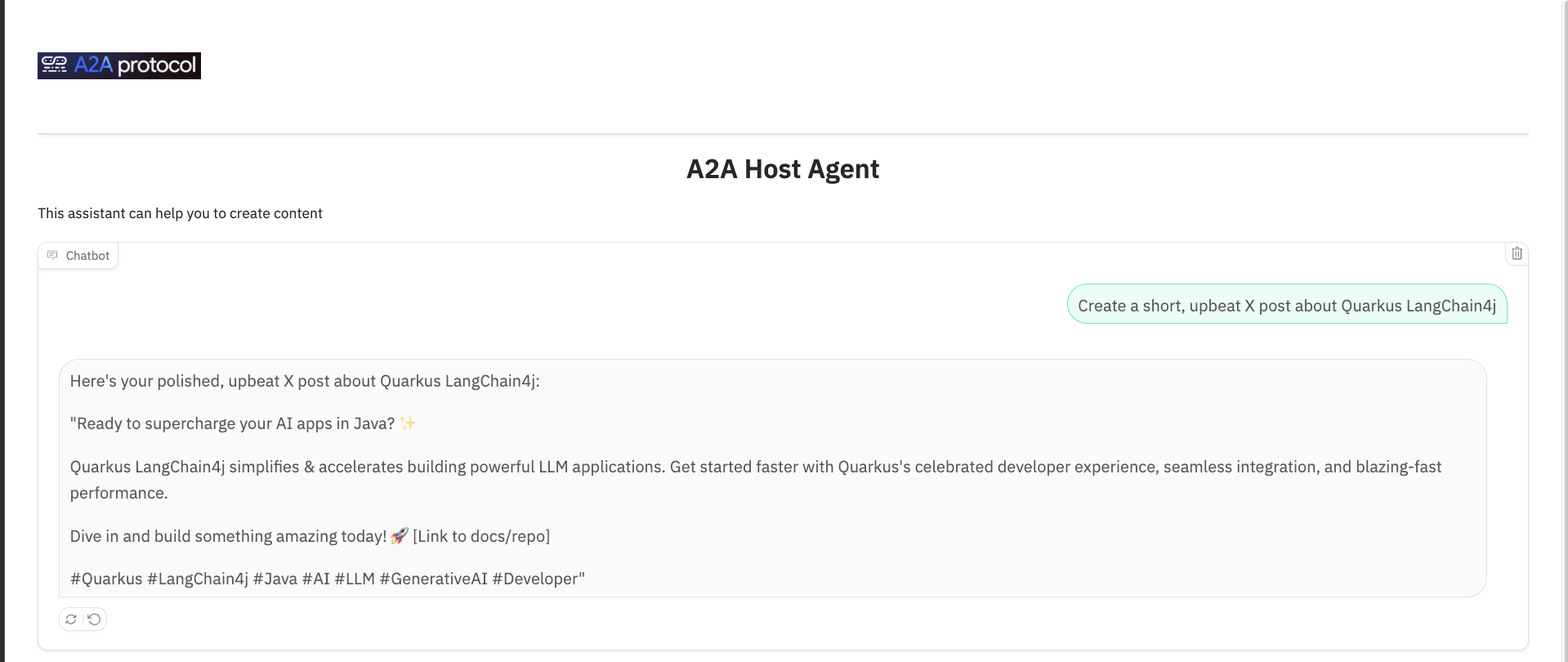Click the Chatbot label tab
This screenshot has height=662, width=1568.
point(78,256)
